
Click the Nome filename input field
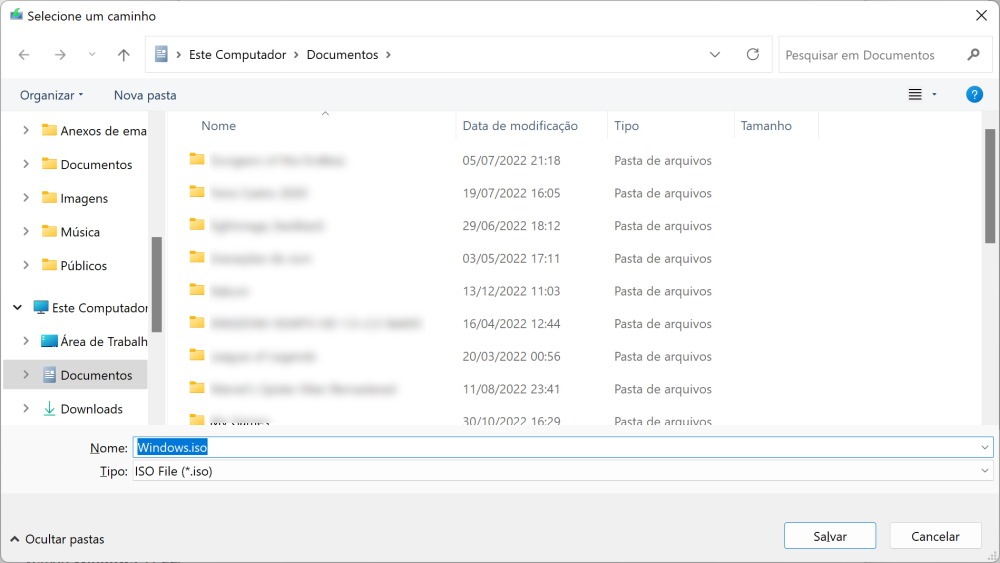(560, 447)
